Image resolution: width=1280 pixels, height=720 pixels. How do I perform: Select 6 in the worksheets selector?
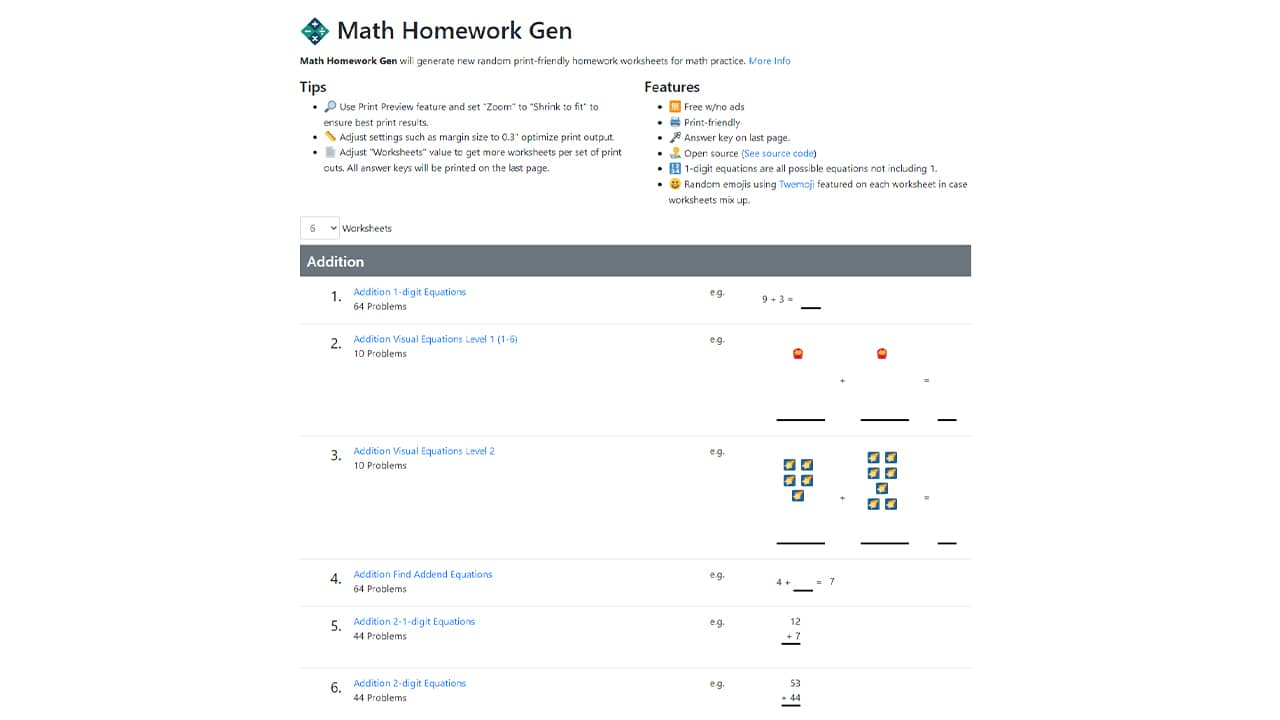click(319, 228)
